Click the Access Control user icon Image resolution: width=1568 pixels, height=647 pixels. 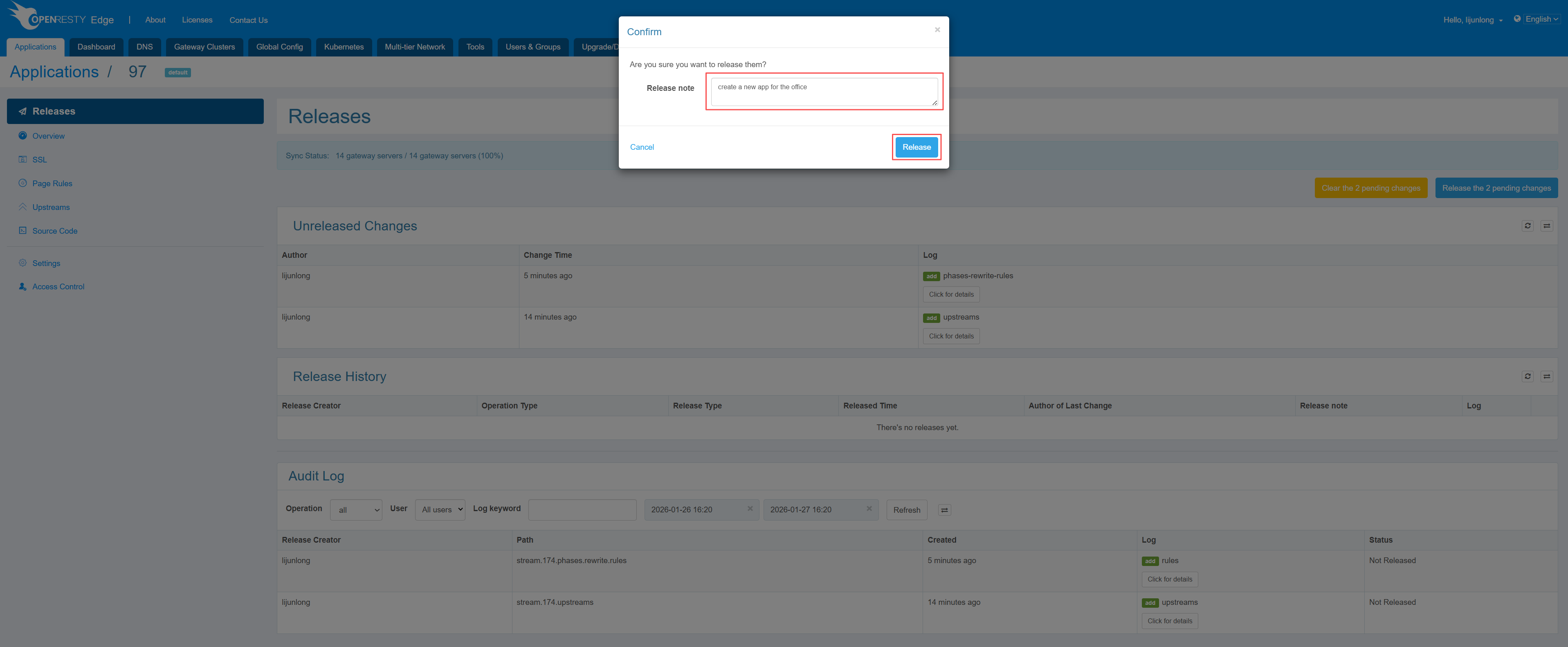point(22,286)
